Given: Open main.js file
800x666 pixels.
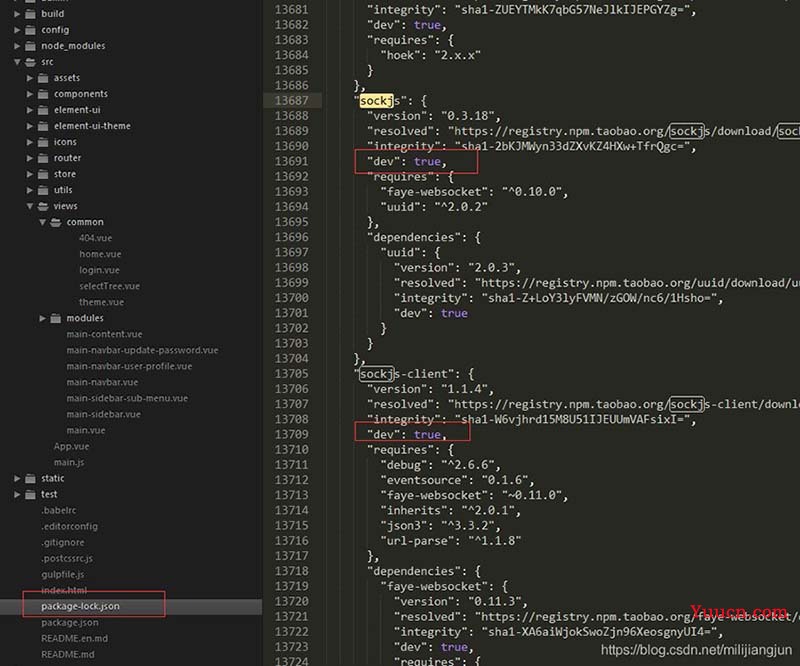Looking at the screenshot, I should 69,462.
